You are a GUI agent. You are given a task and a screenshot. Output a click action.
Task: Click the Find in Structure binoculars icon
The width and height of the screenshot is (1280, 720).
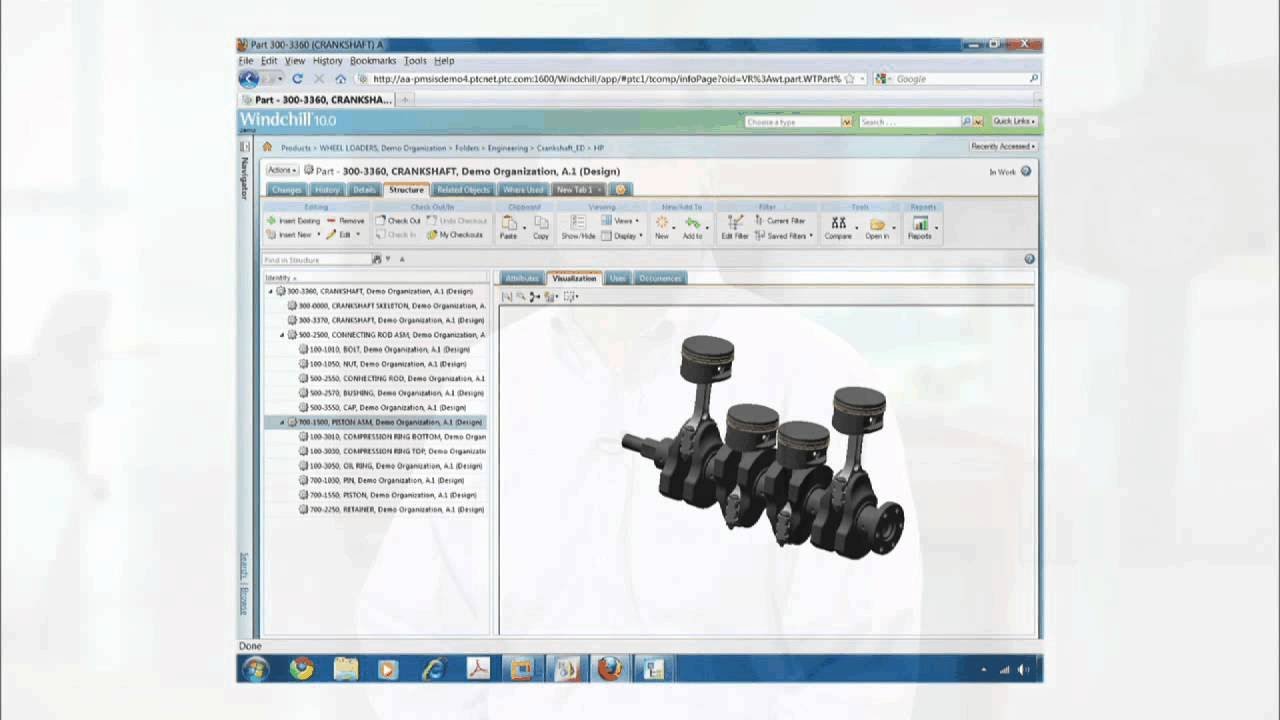coord(377,259)
